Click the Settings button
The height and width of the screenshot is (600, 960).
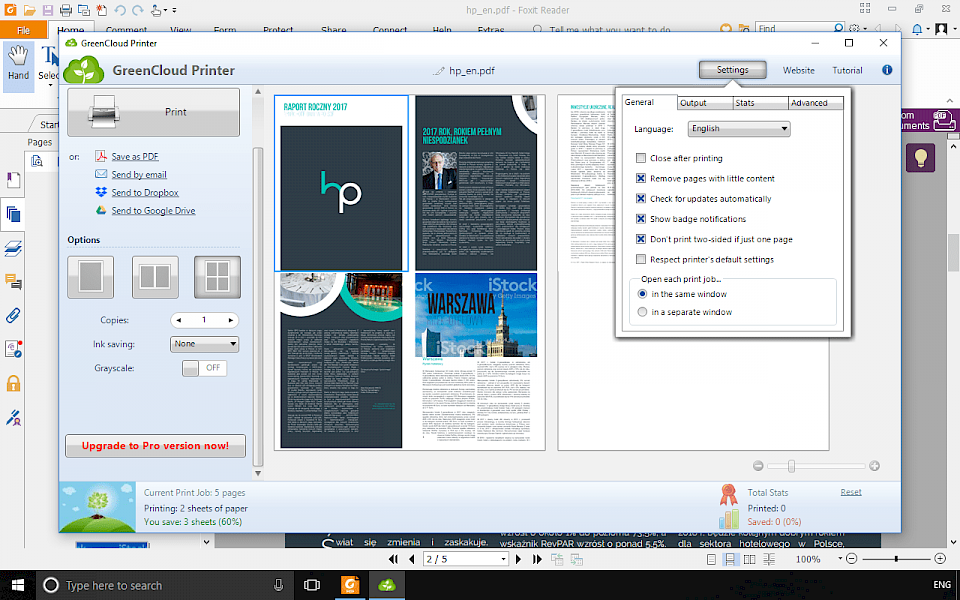(x=732, y=70)
